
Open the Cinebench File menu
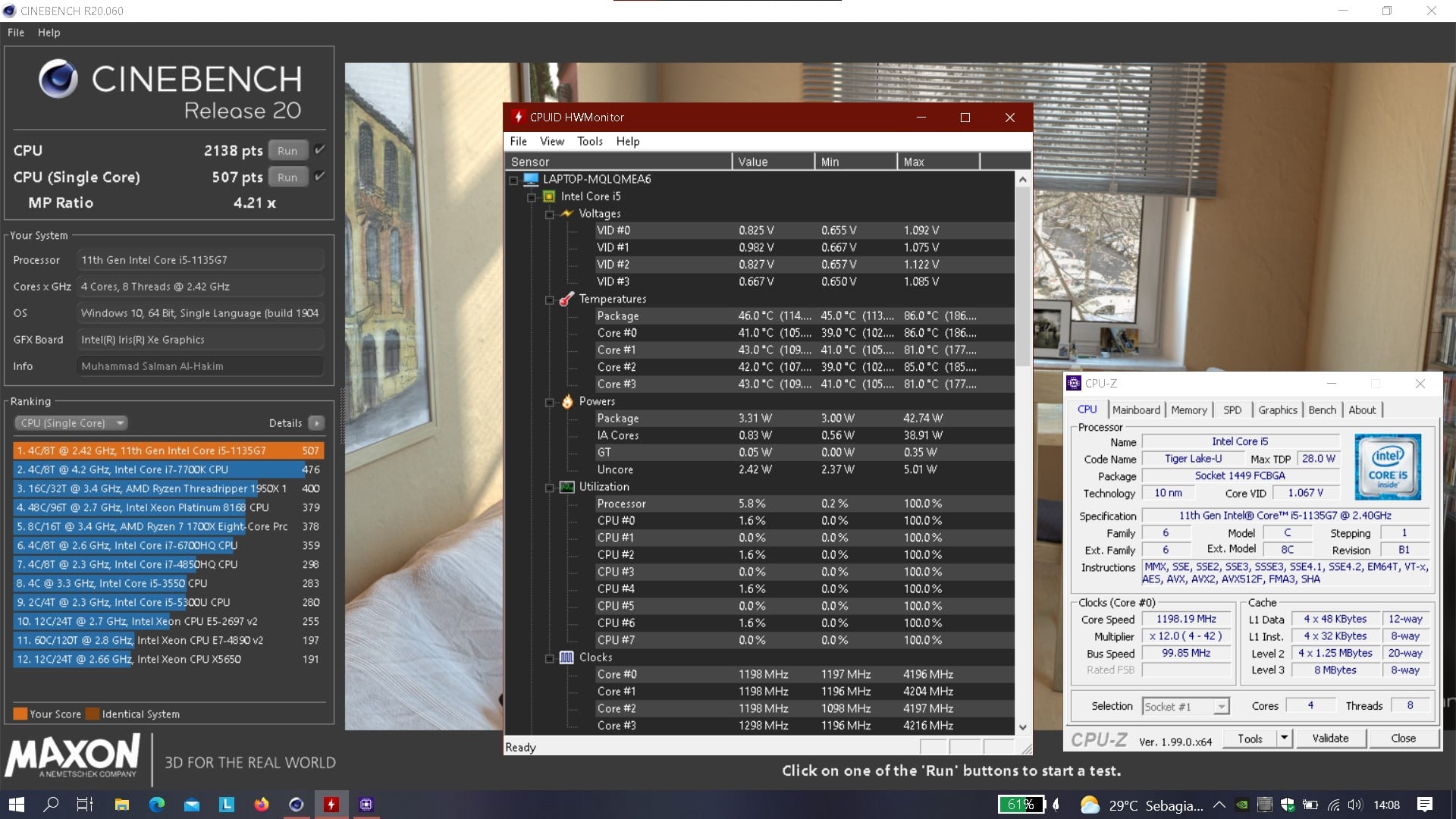tap(16, 33)
